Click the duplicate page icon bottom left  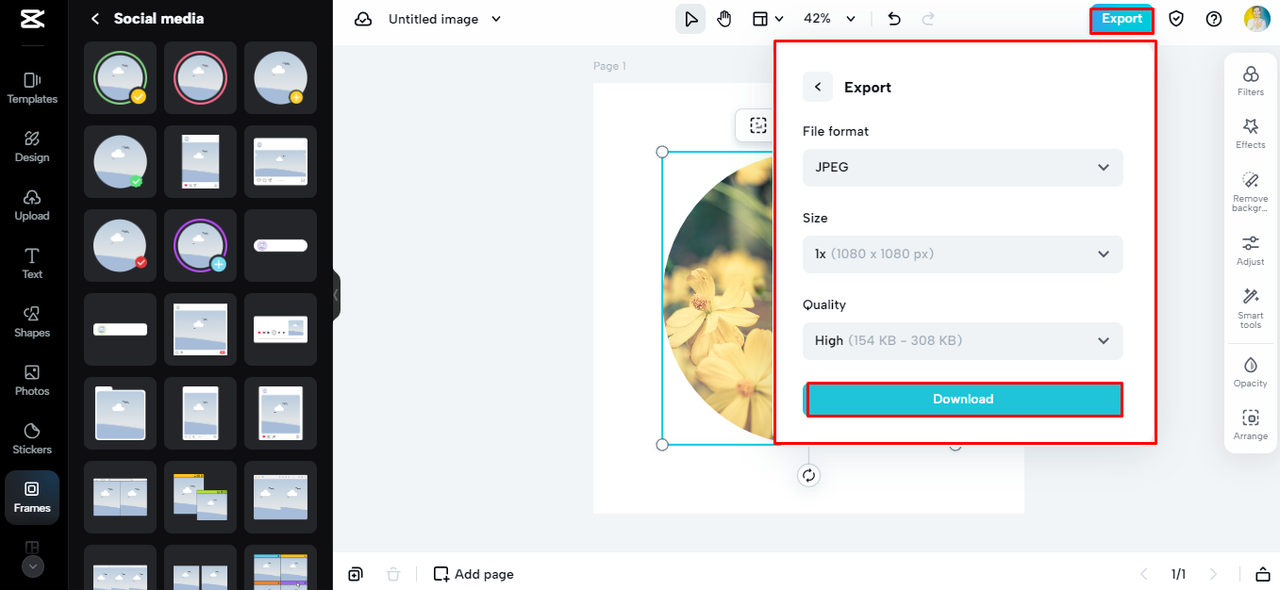(x=355, y=574)
